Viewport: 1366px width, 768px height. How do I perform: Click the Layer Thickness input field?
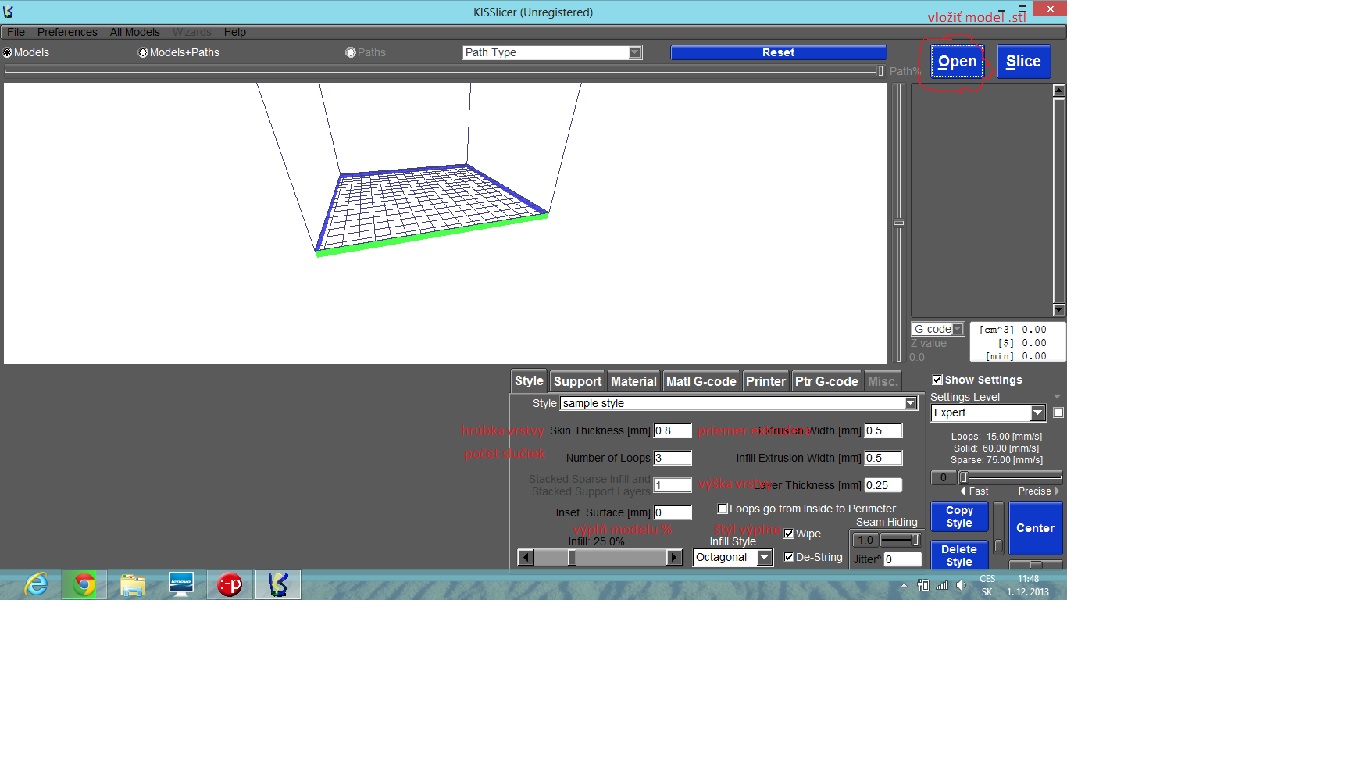882,485
